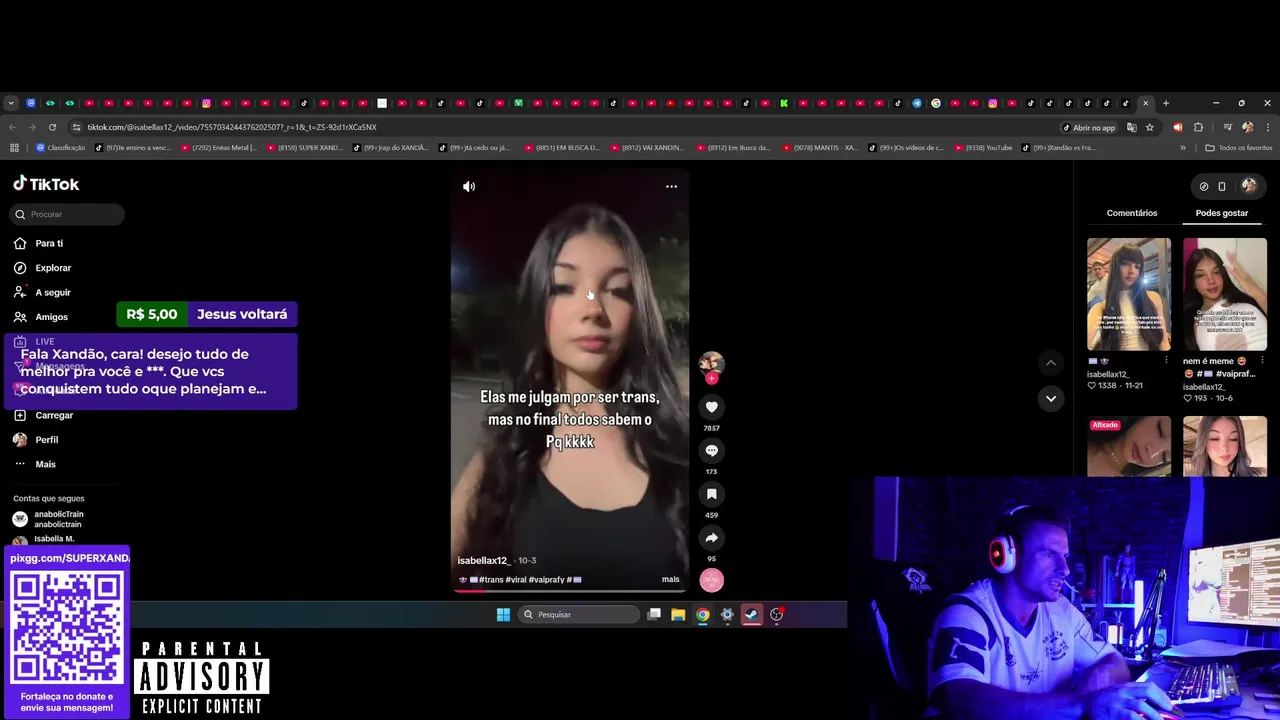Click the #trans hashtag
This screenshot has height=720, width=1280.
(491, 580)
